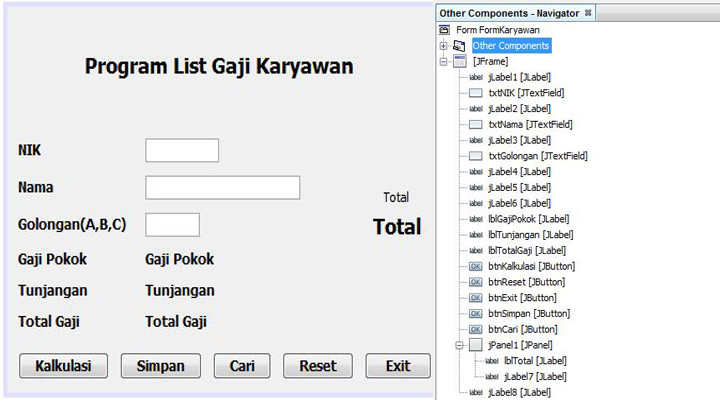The image size is (720, 400).
Task: Click the jLabel3 label icon
Action: [x=476, y=140]
